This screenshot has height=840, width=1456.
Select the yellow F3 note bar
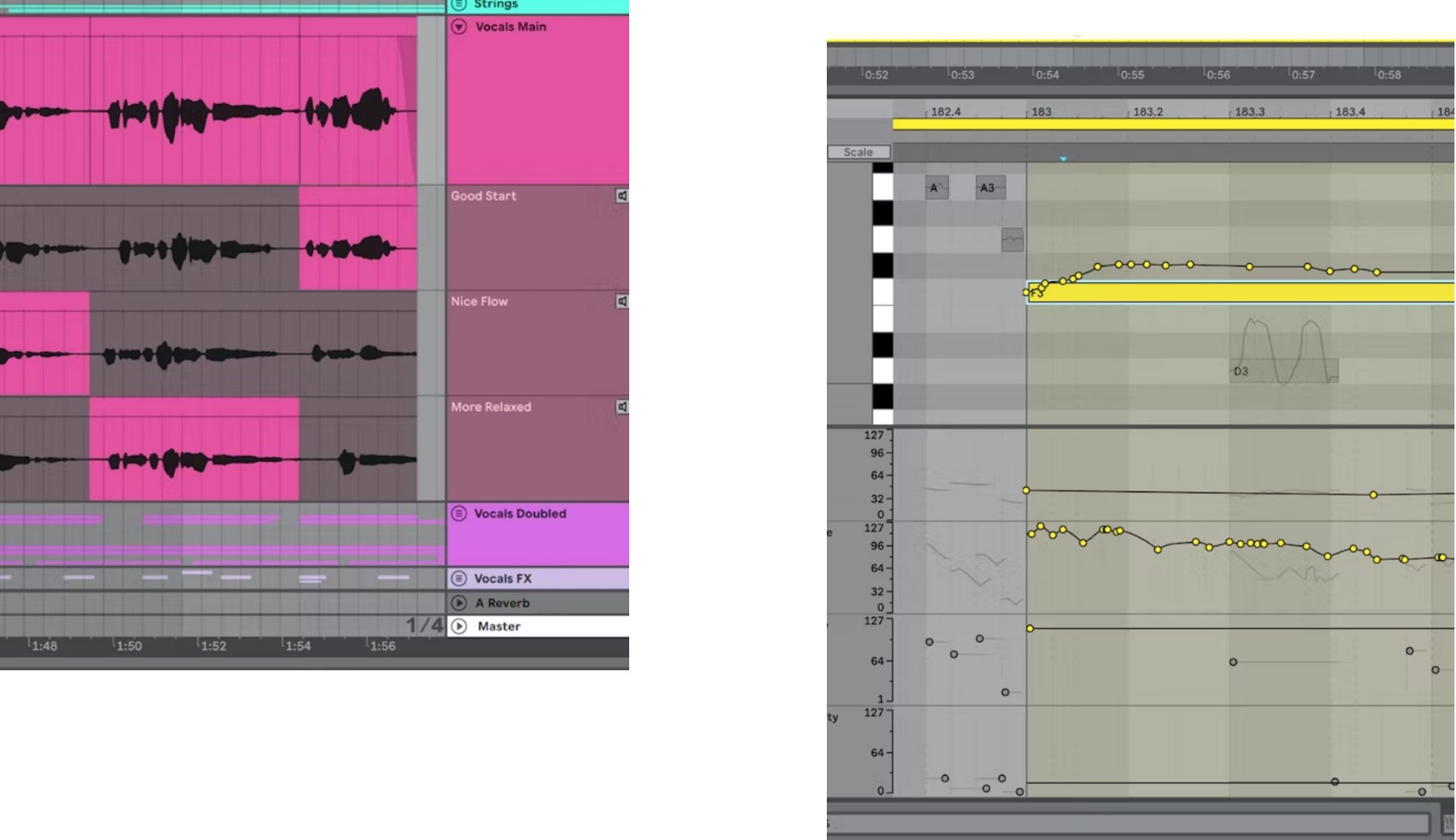pos(1240,293)
